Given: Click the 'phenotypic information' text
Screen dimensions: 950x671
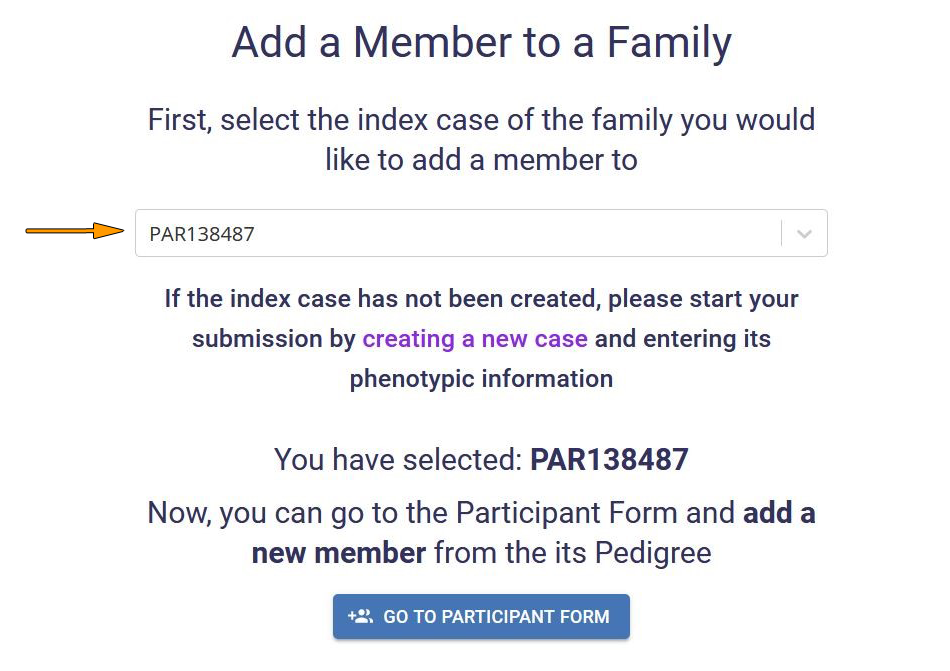Looking at the screenshot, I should pos(482,378).
